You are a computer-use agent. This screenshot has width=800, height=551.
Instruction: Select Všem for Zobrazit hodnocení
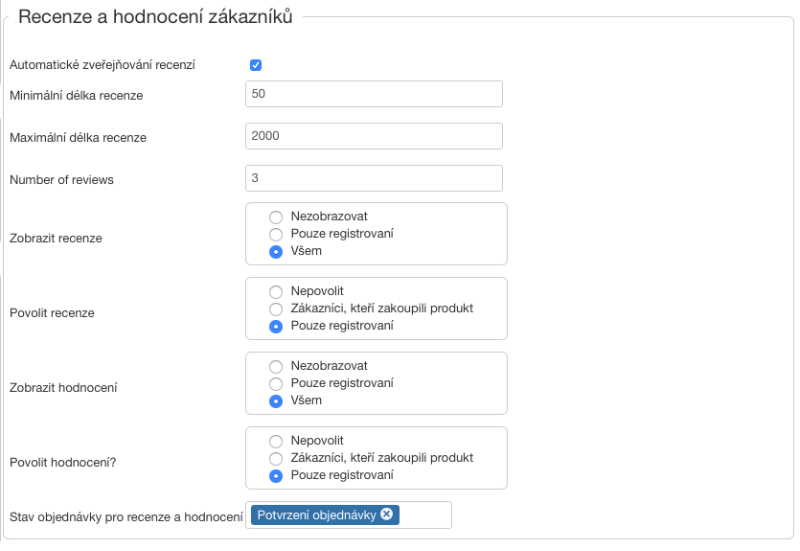point(276,401)
